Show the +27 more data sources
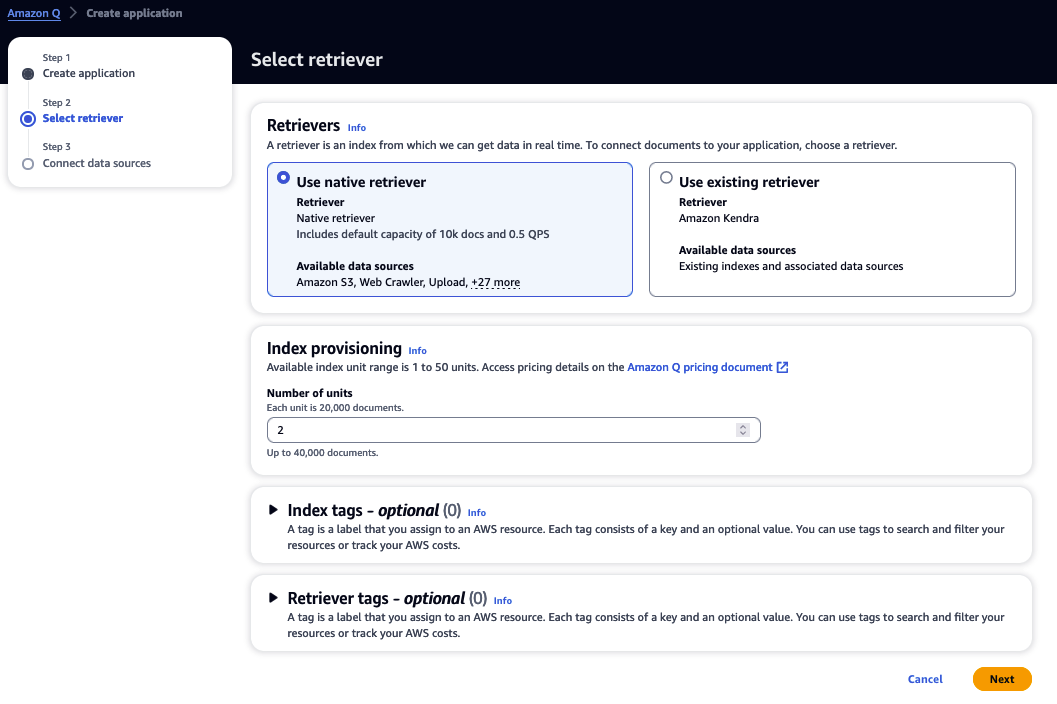The image size is (1057, 704). pyautogui.click(x=496, y=283)
